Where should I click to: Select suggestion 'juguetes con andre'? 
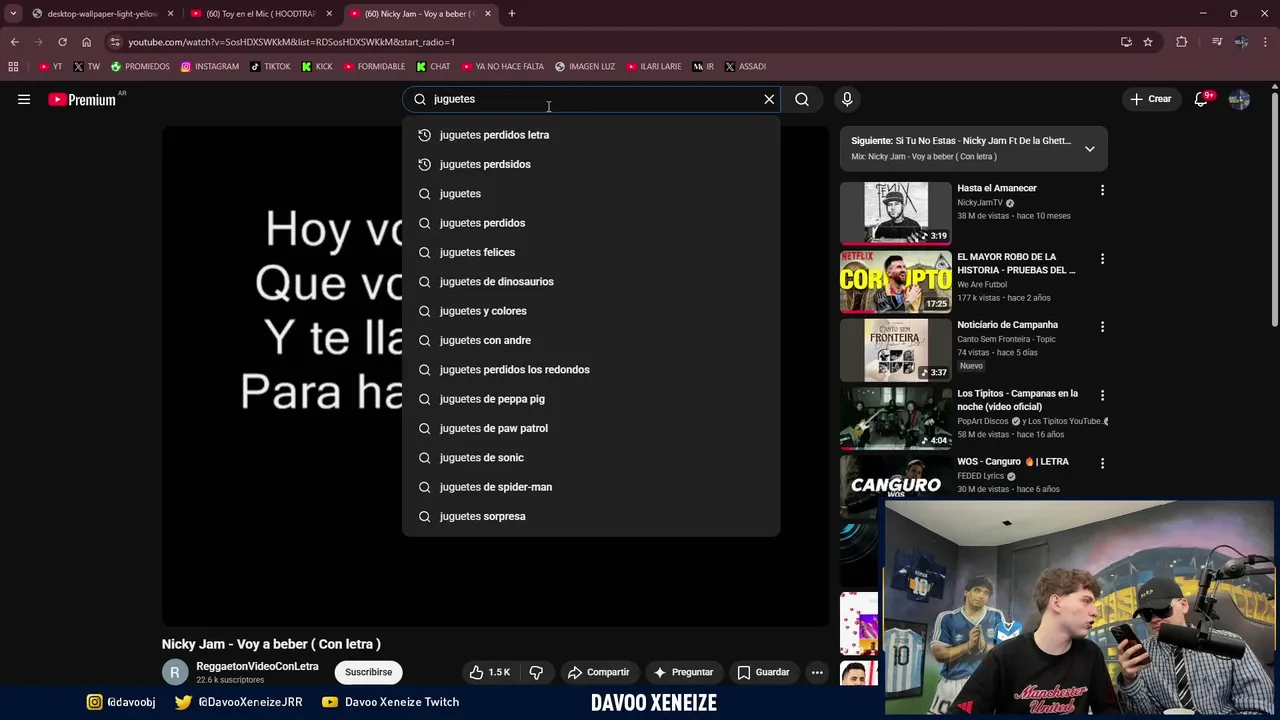click(x=591, y=340)
